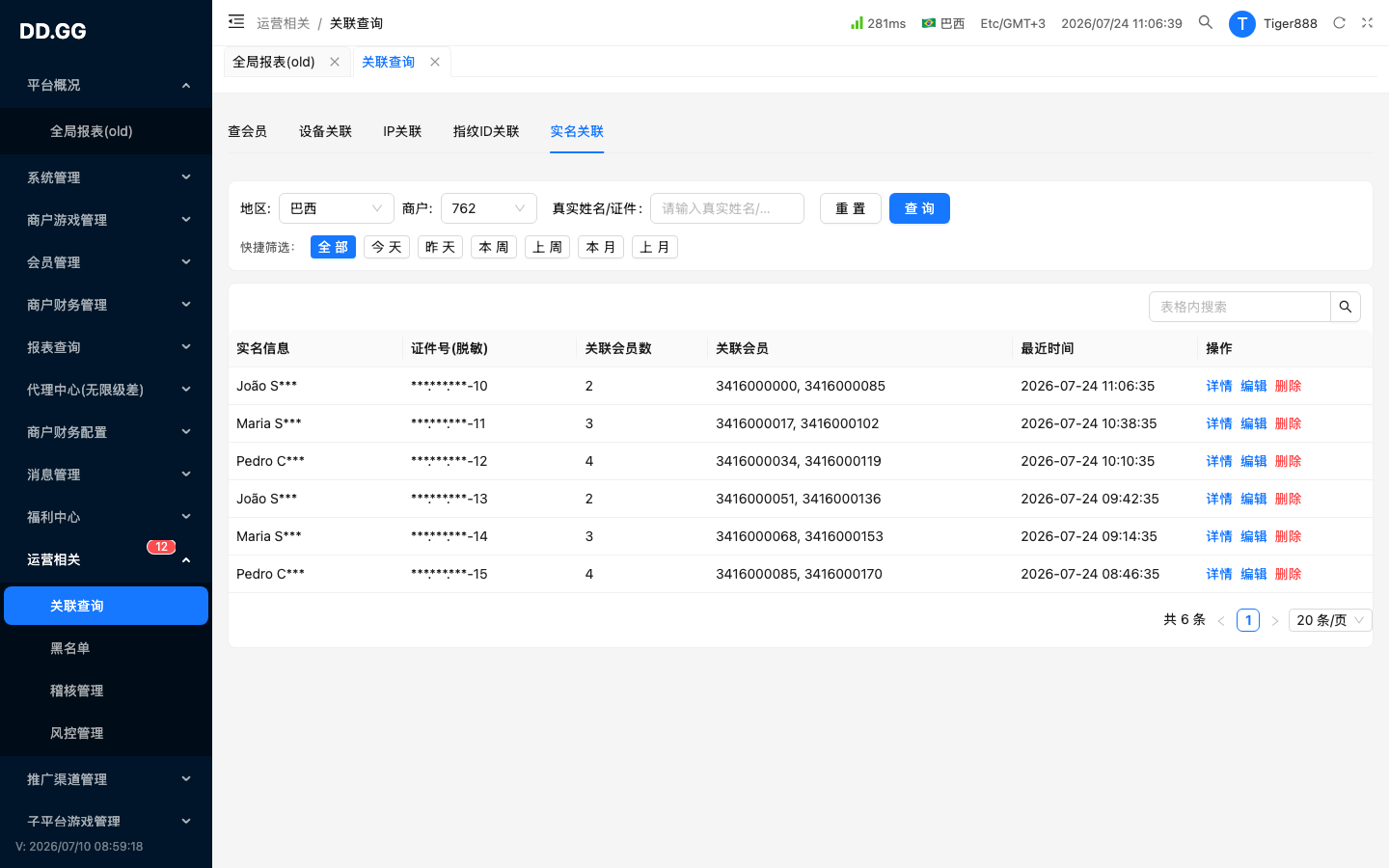Focus the 真实姓名/证件 input field
The height and width of the screenshot is (868, 1389).
(727, 208)
